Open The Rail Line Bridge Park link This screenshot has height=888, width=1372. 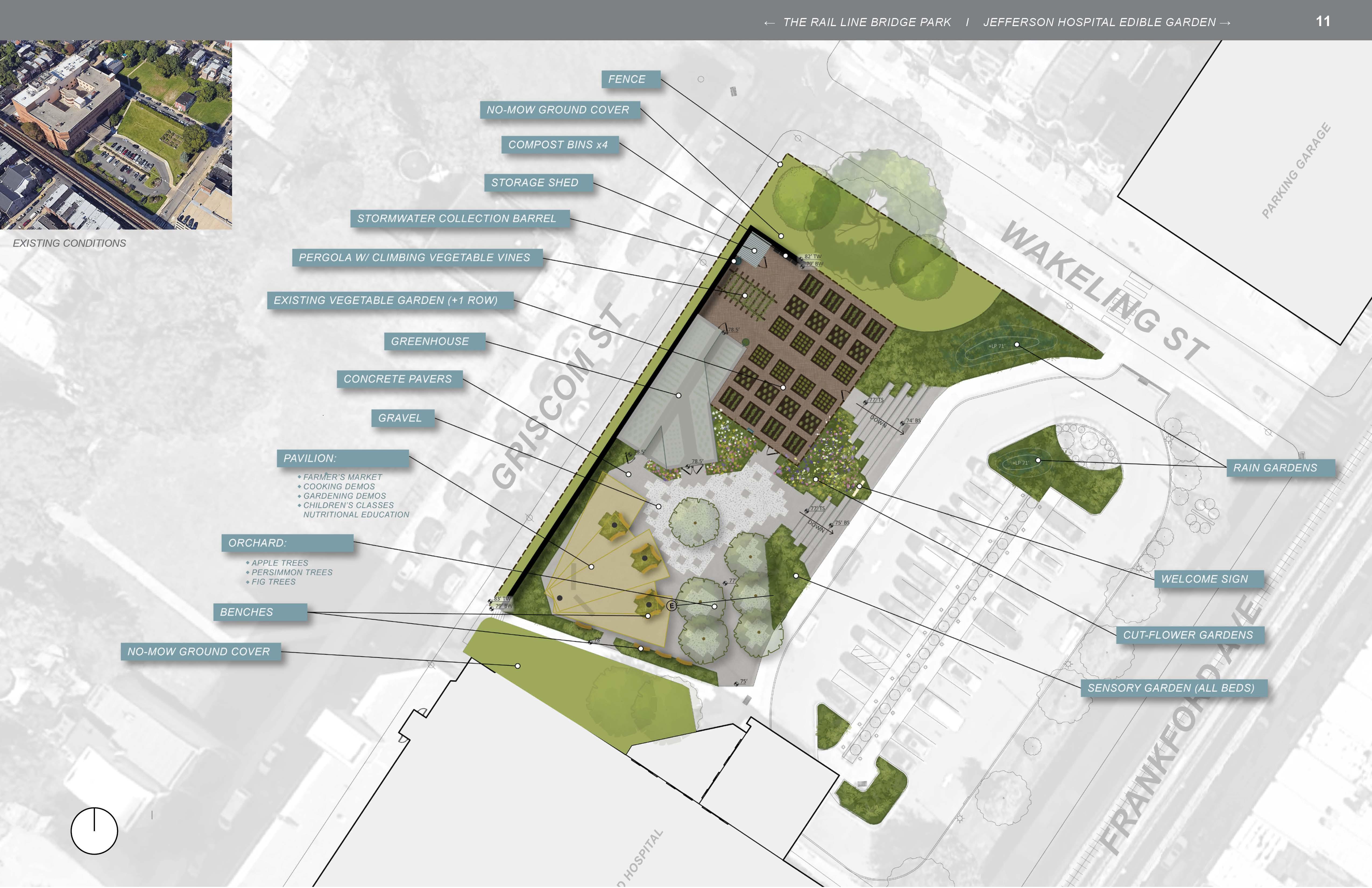[x=867, y=23]
